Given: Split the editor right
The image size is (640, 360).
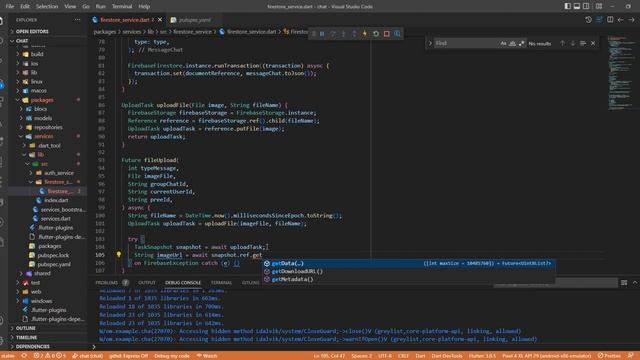Looking at the screenshot, I should click(610, 20).
